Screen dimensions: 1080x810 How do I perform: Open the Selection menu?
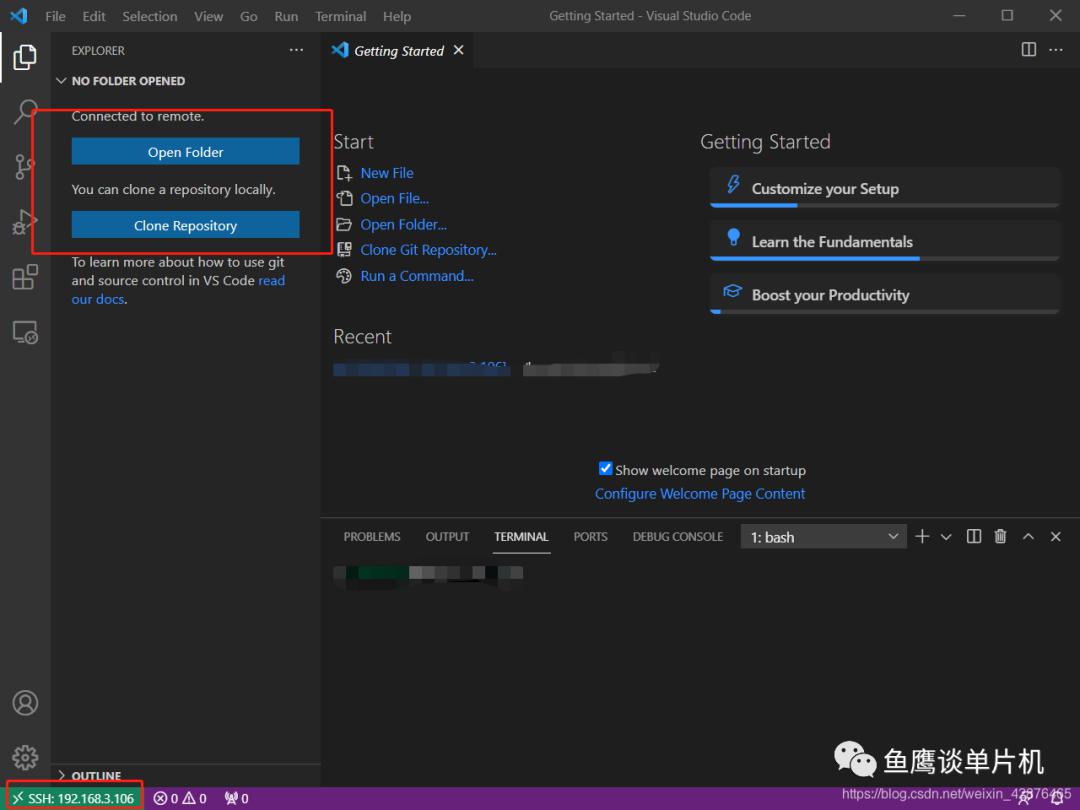149,16
